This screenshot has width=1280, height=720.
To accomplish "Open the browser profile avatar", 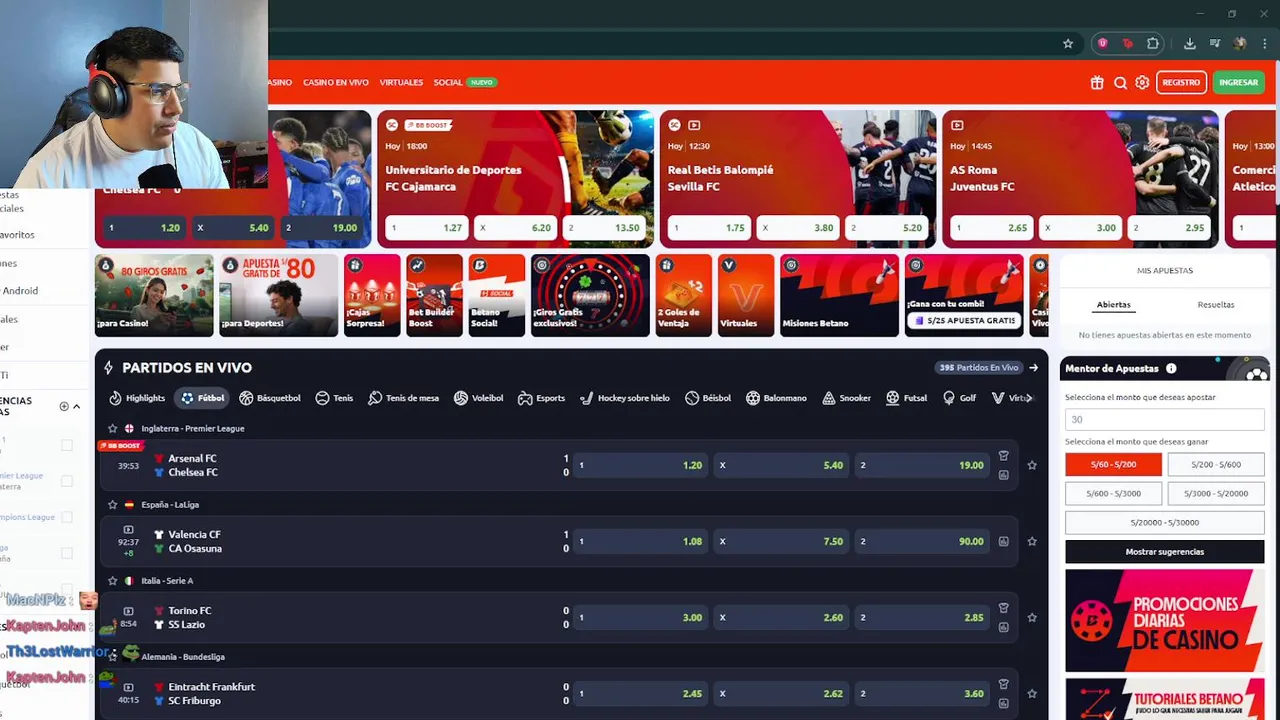I will click(x=1240, y=44).
